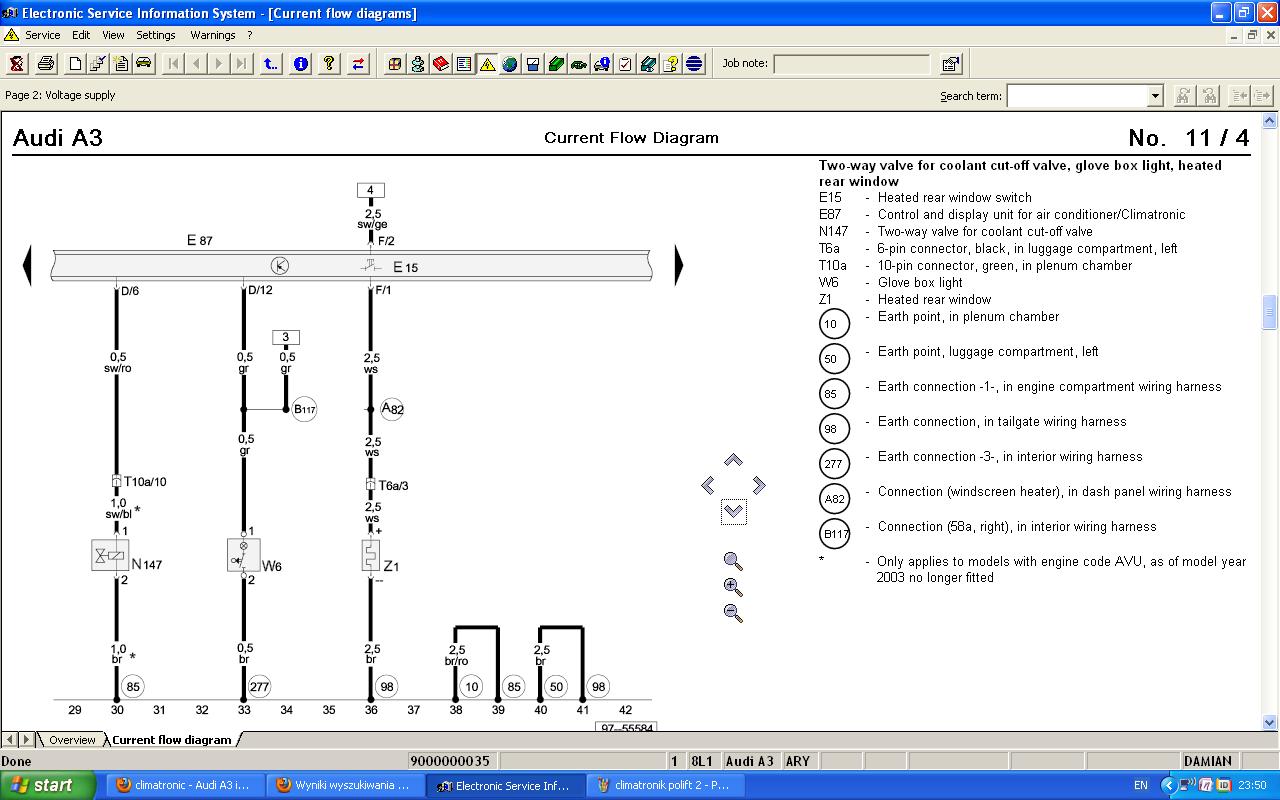The width and height of the screenshot is (1280, 800).
Task: Select the Current flow diagram tab
Action: [x=171, y=740]
